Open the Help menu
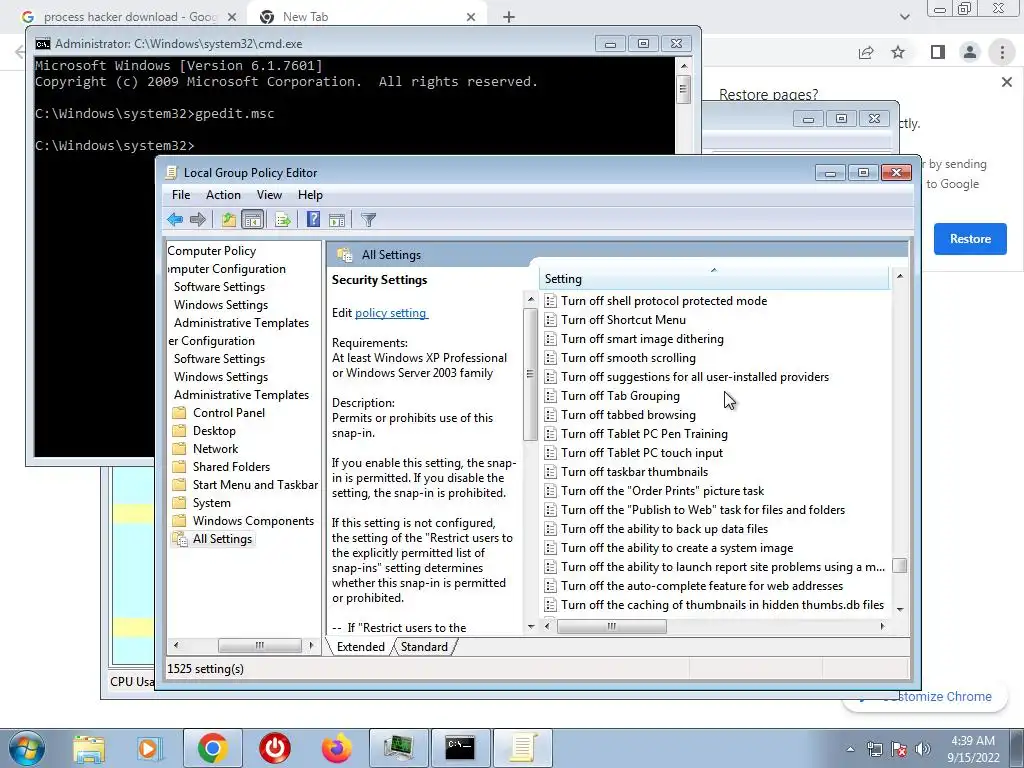This screenshot has height=768, width=1024. pyautogui.click(x=310, y=195)
